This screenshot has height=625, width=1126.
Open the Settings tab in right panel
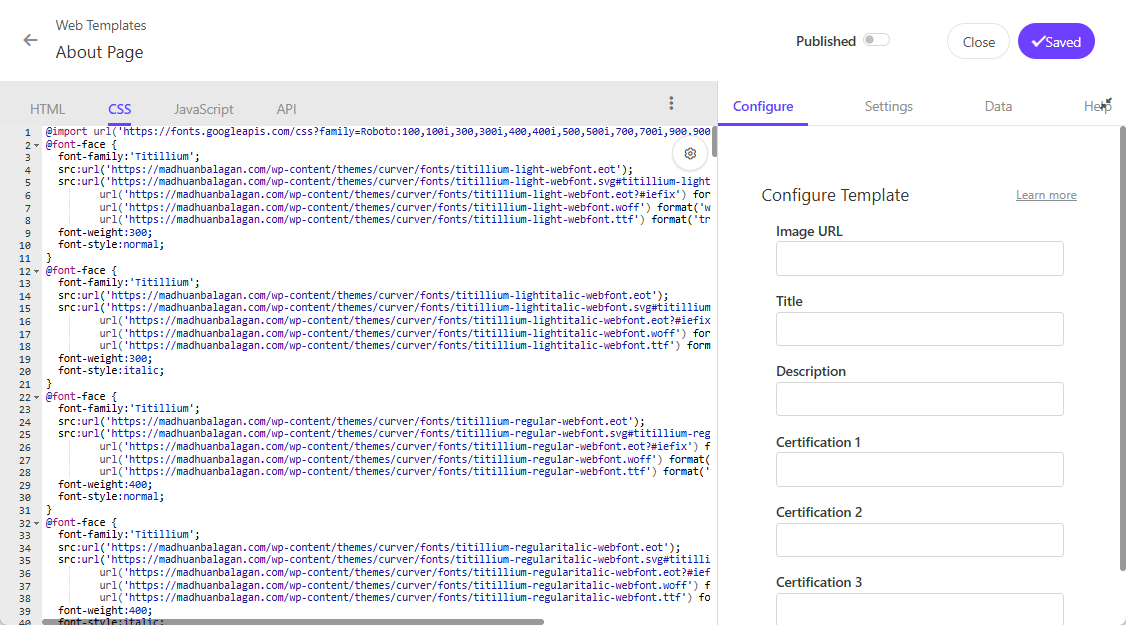pos(888,106)
